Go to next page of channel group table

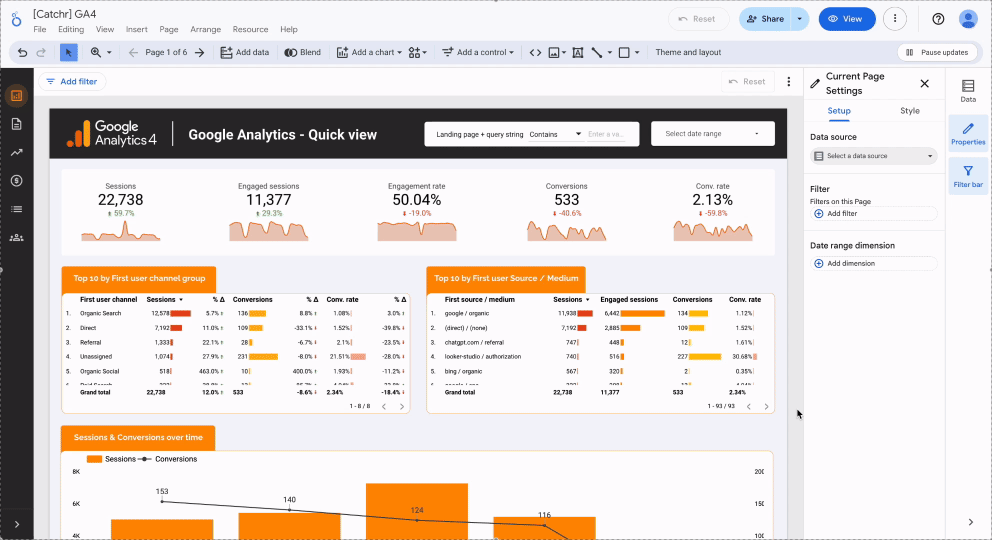tap(402, 407)
